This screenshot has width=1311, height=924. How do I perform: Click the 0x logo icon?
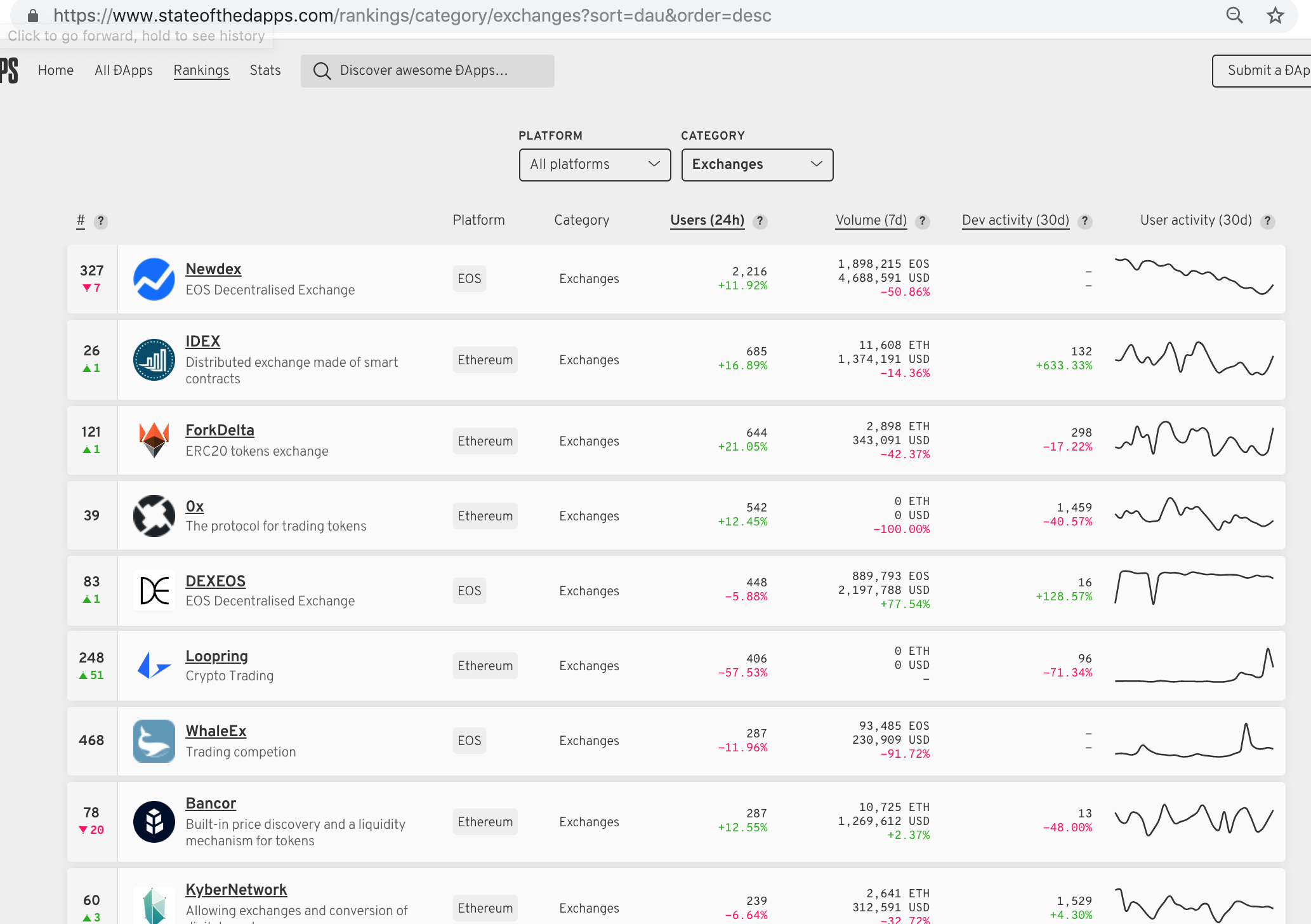(154, 515)
